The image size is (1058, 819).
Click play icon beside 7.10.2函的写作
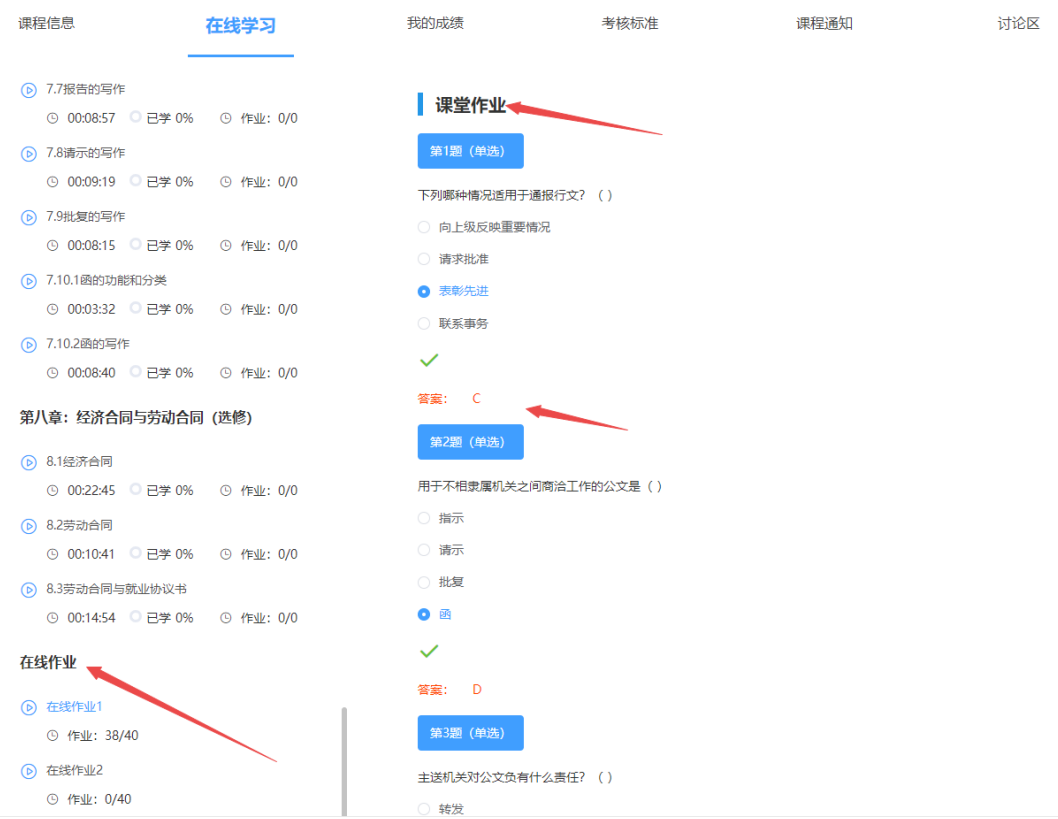[28, 345]
